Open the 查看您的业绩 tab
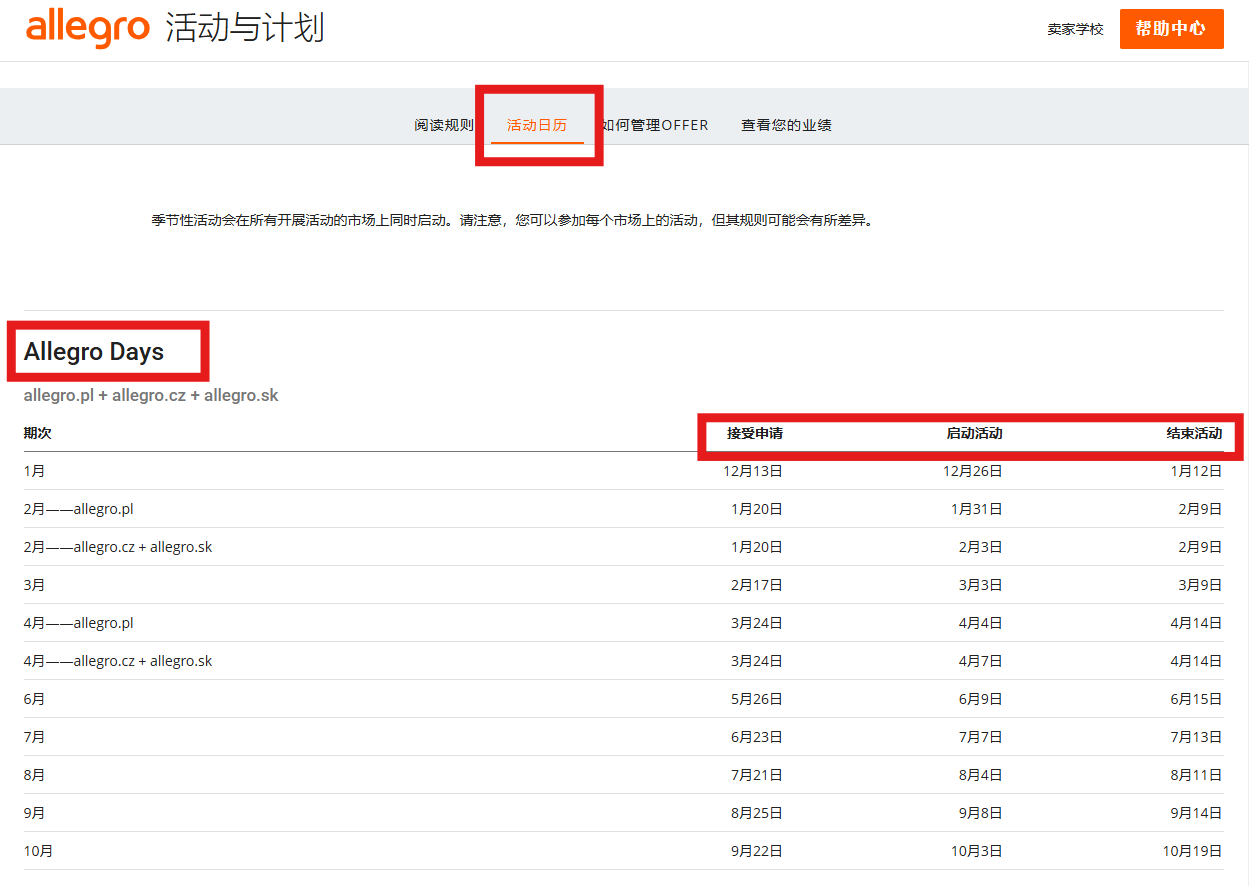The width and height of the screenshot is (1249, 886). pyautogui.click(x=786, y=125)
